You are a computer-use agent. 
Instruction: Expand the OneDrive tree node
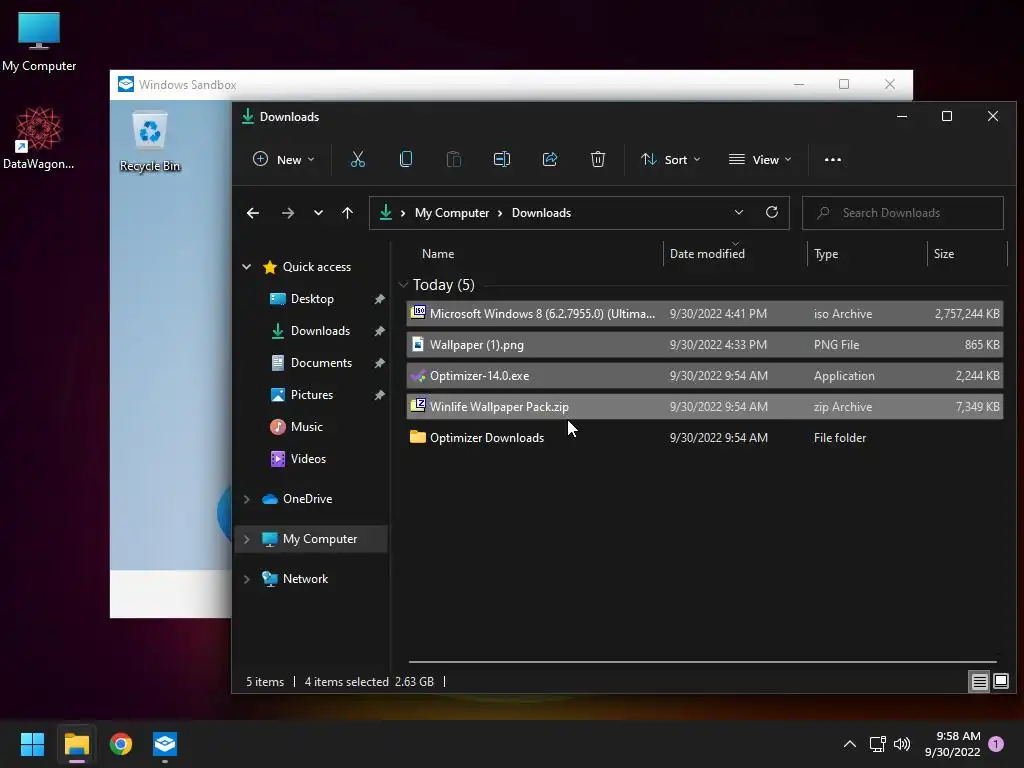tap(247, 499)
